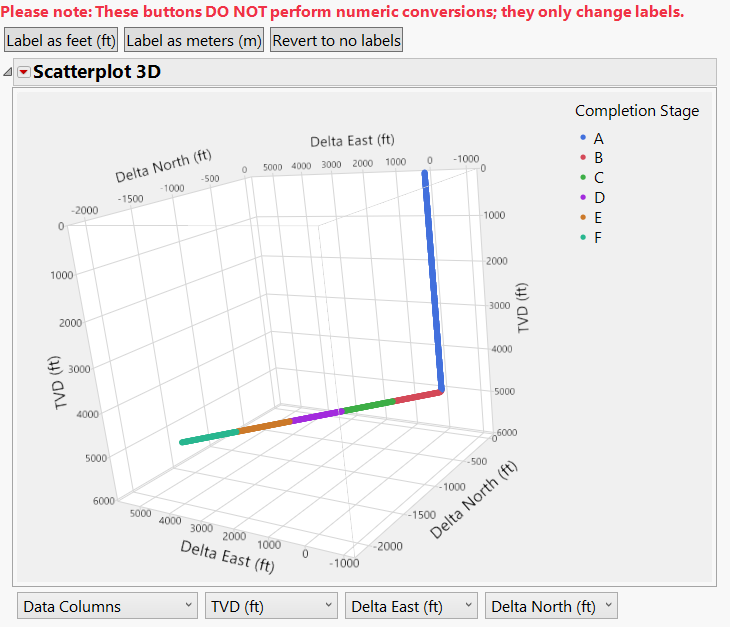Click the Scatterplot 3D outline title
The height and width of the screenshot is (627, 730).
point(97,72)
